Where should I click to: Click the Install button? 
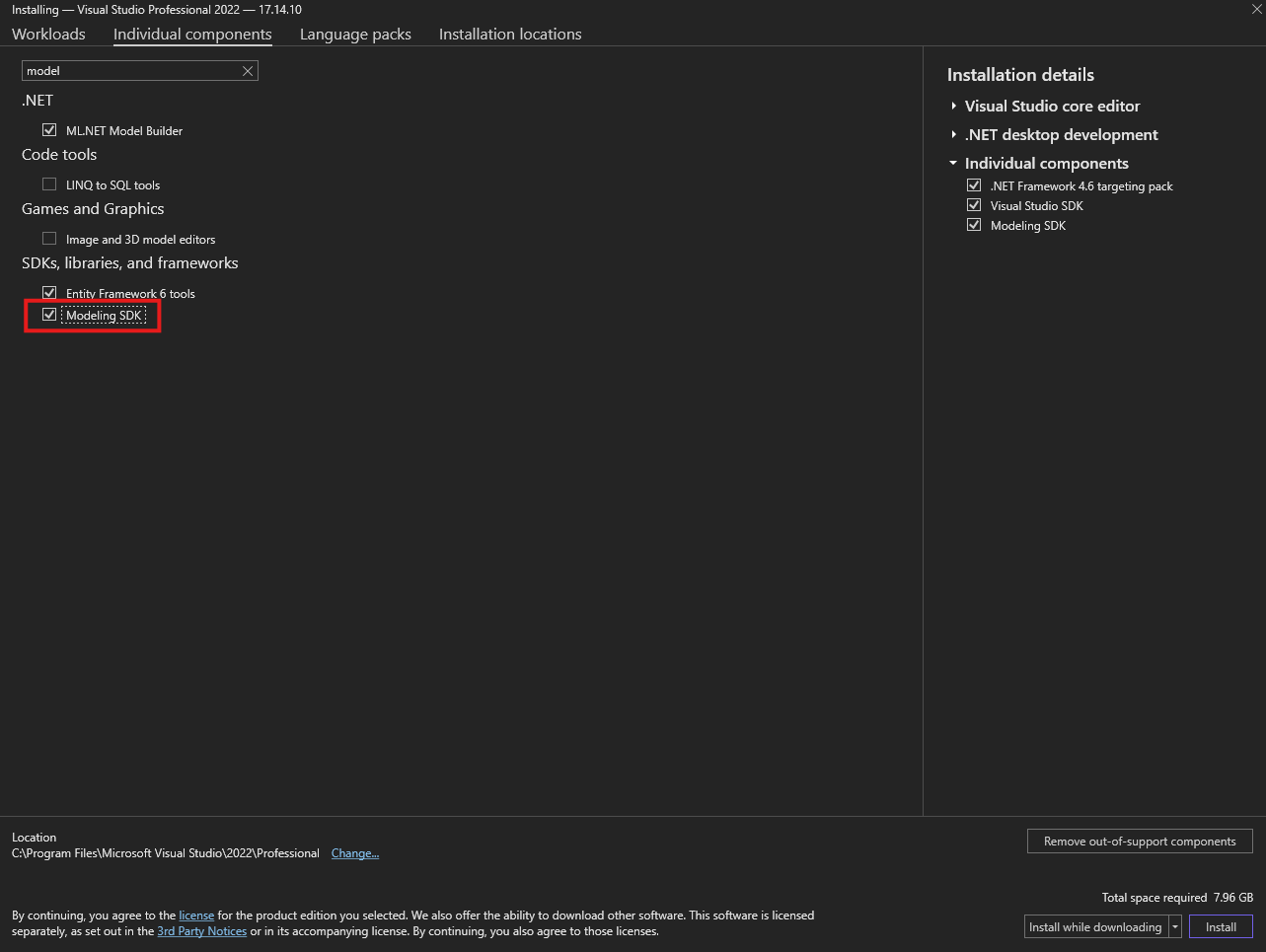click(x=1221, y=926)
